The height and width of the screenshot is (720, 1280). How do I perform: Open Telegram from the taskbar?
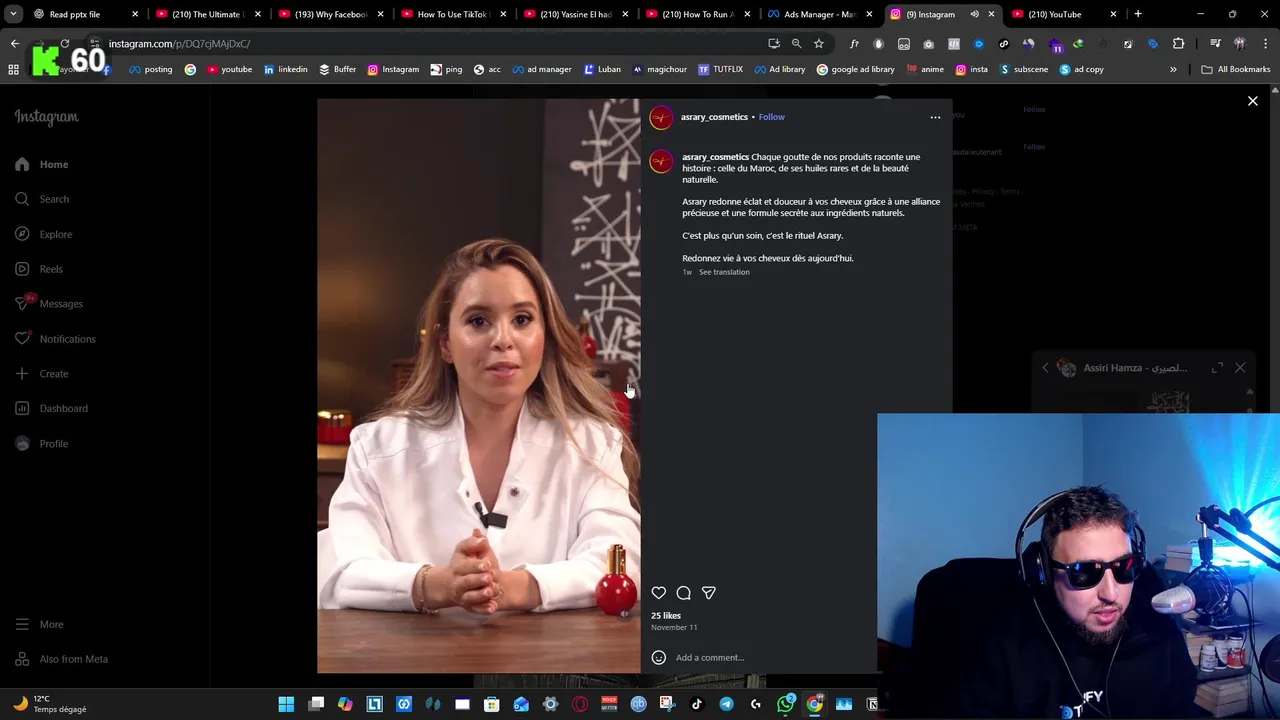726,704
